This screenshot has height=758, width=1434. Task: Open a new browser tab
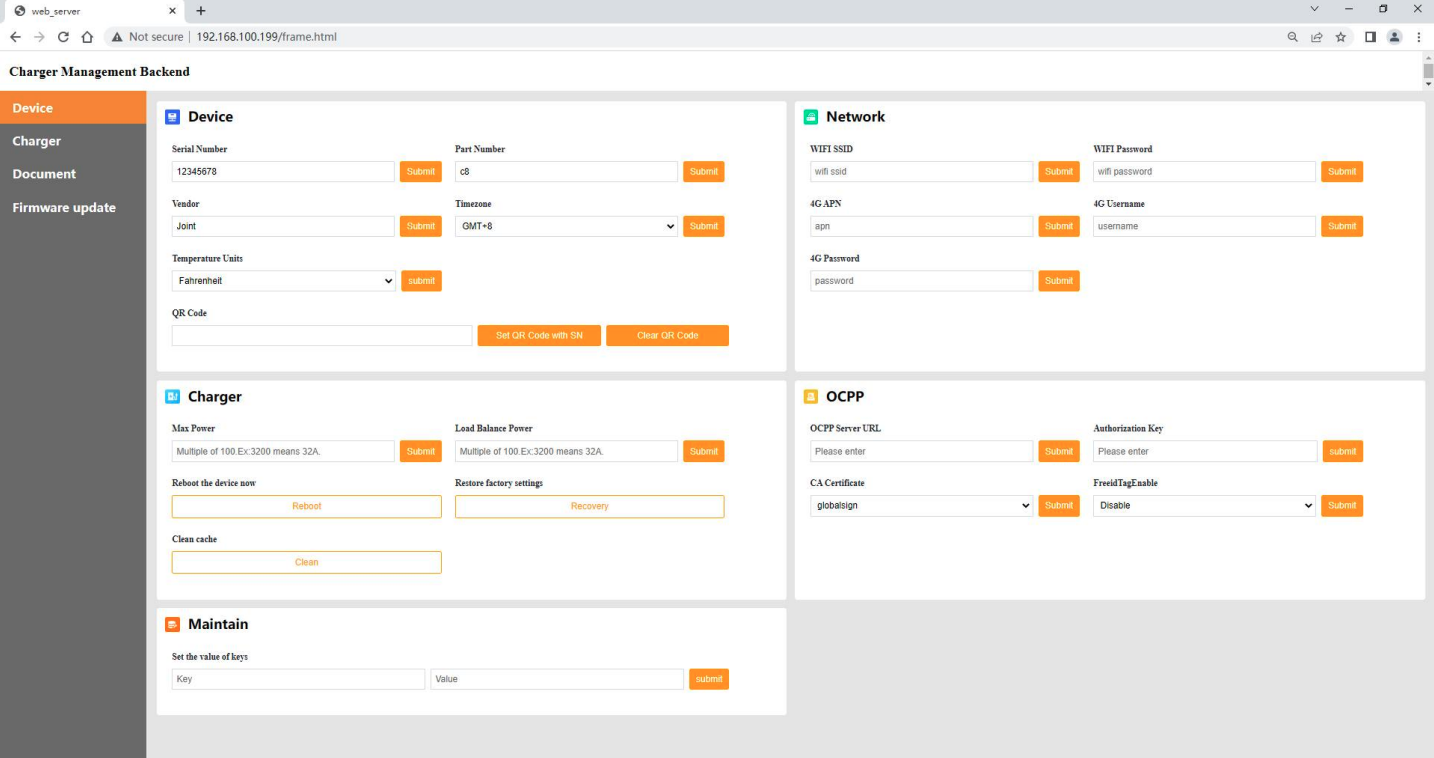click(x=201, y=11)
